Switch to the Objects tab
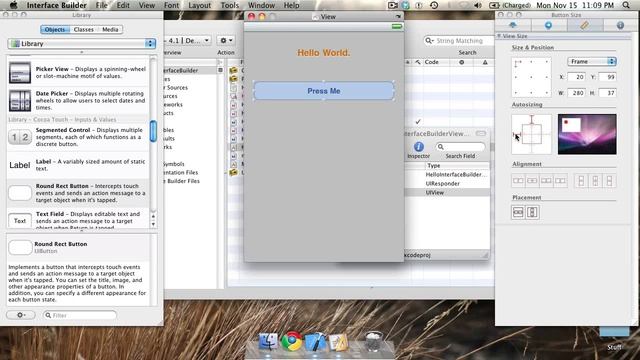 tap(55, 29)
